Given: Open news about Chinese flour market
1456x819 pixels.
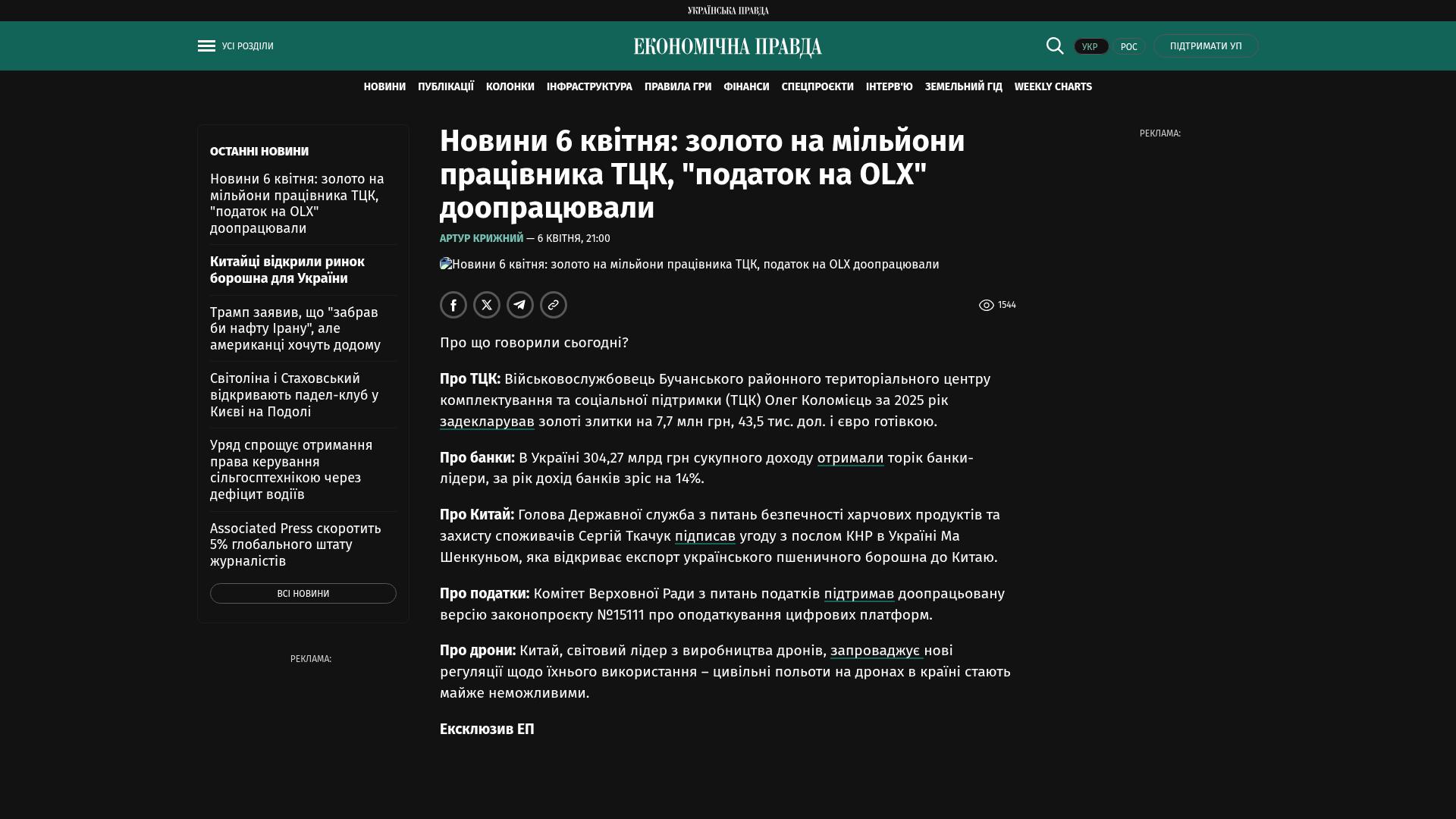Looking at the screenshot, I should tap(287, 270).
